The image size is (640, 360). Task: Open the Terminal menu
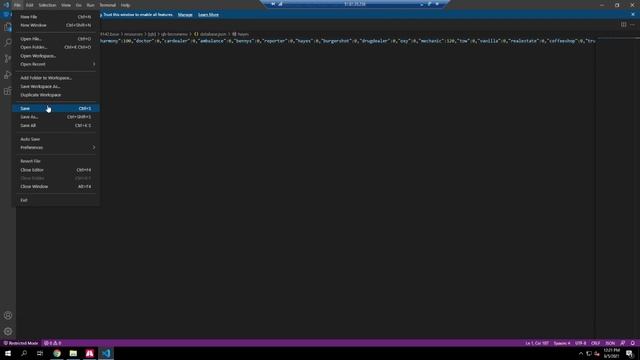tap(108, 5)
